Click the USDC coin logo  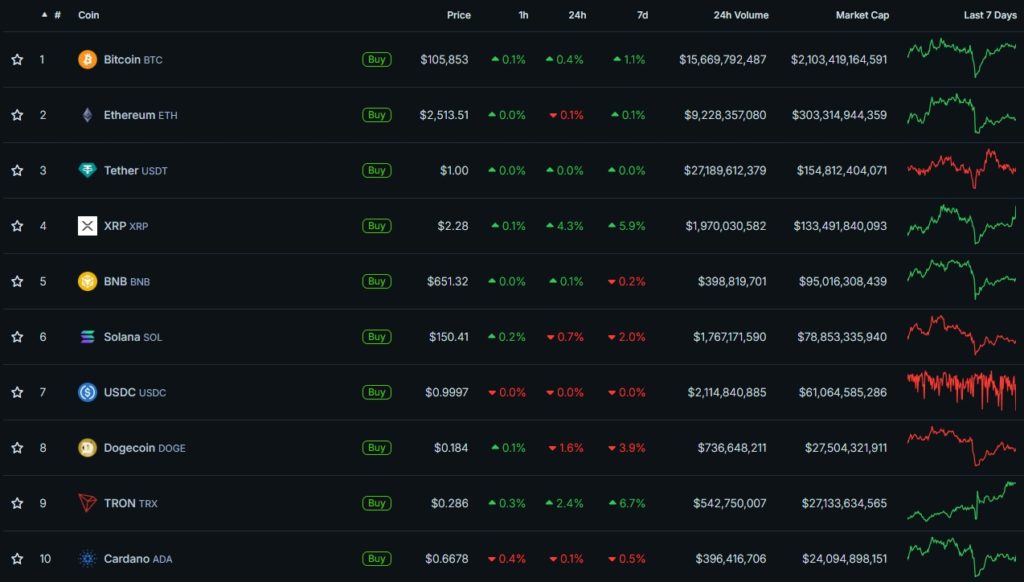(89, 392)
